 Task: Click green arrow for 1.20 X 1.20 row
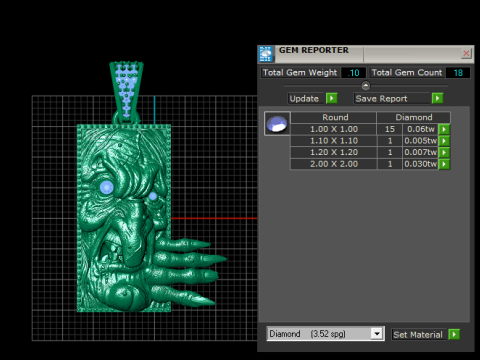(x=444, y=153)
